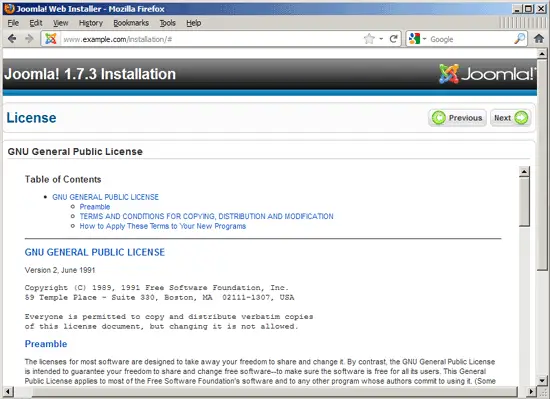This screenshot has width=550, height=399.
Task: Open the Help menu
Action: 193,23
